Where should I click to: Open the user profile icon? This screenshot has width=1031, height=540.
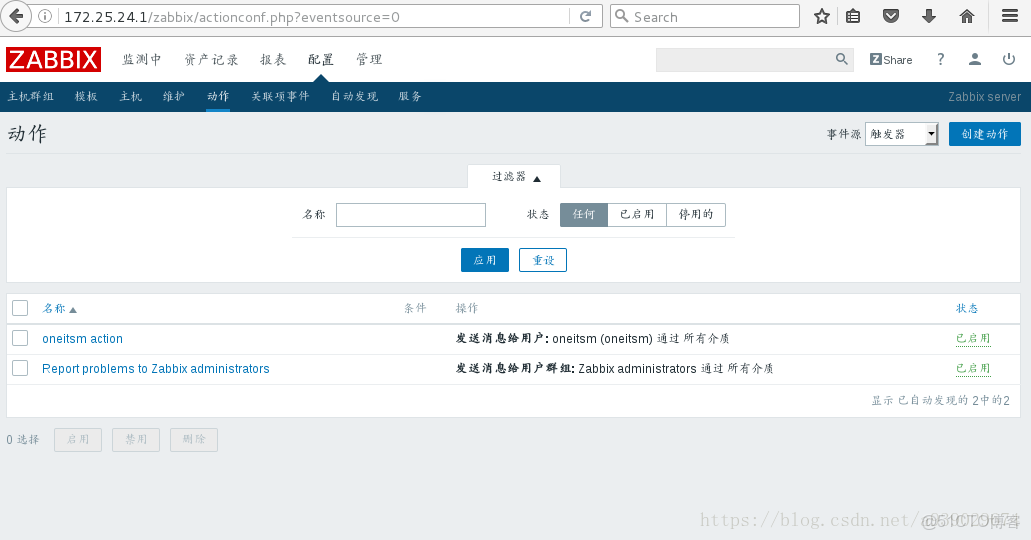coord(974,59)
